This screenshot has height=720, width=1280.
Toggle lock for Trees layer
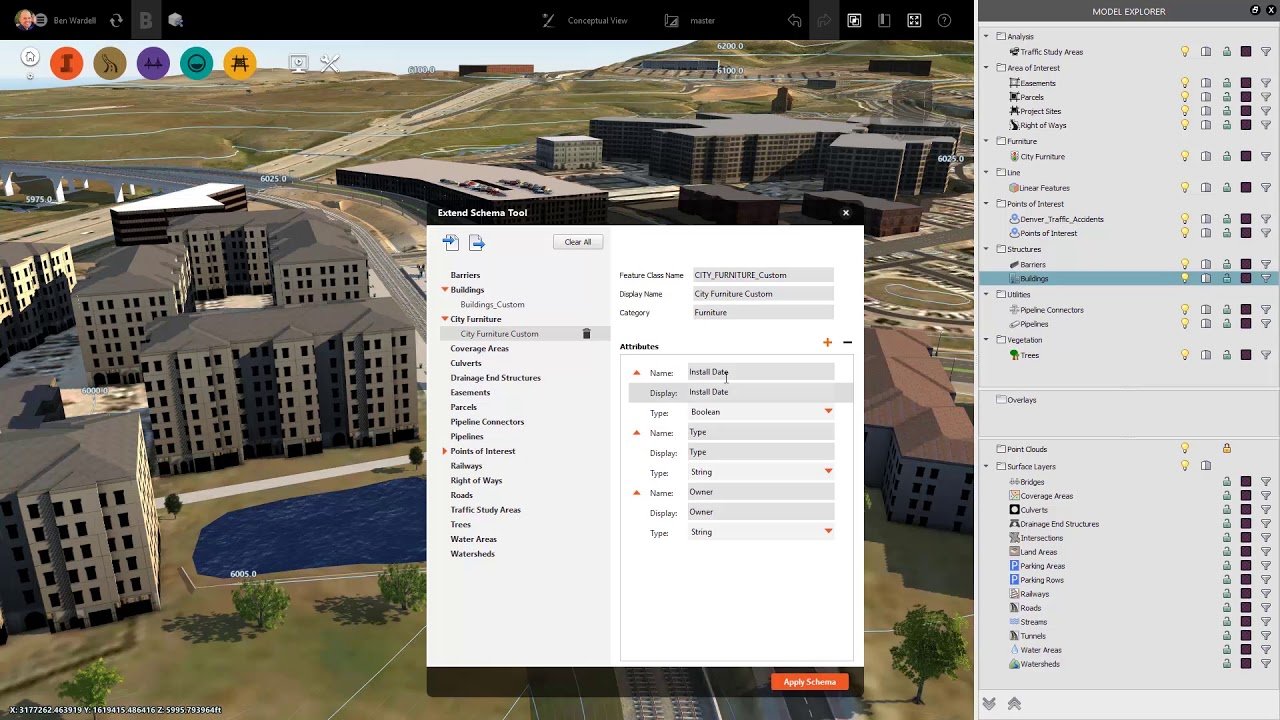(1226, 355)
